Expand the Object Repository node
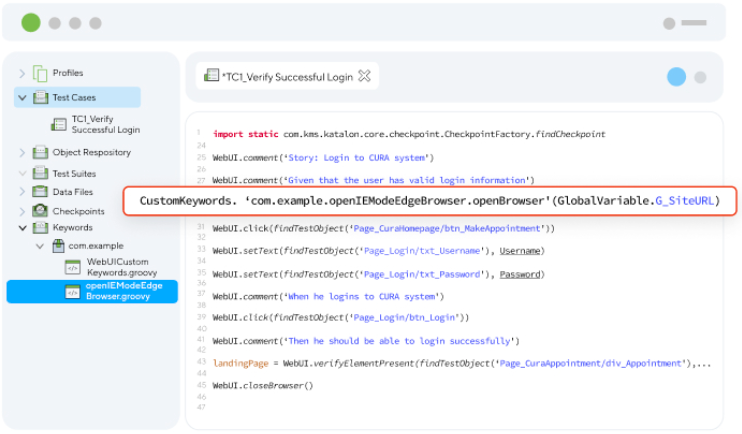Viewport: 742px width, 434px height. (22, 152)
